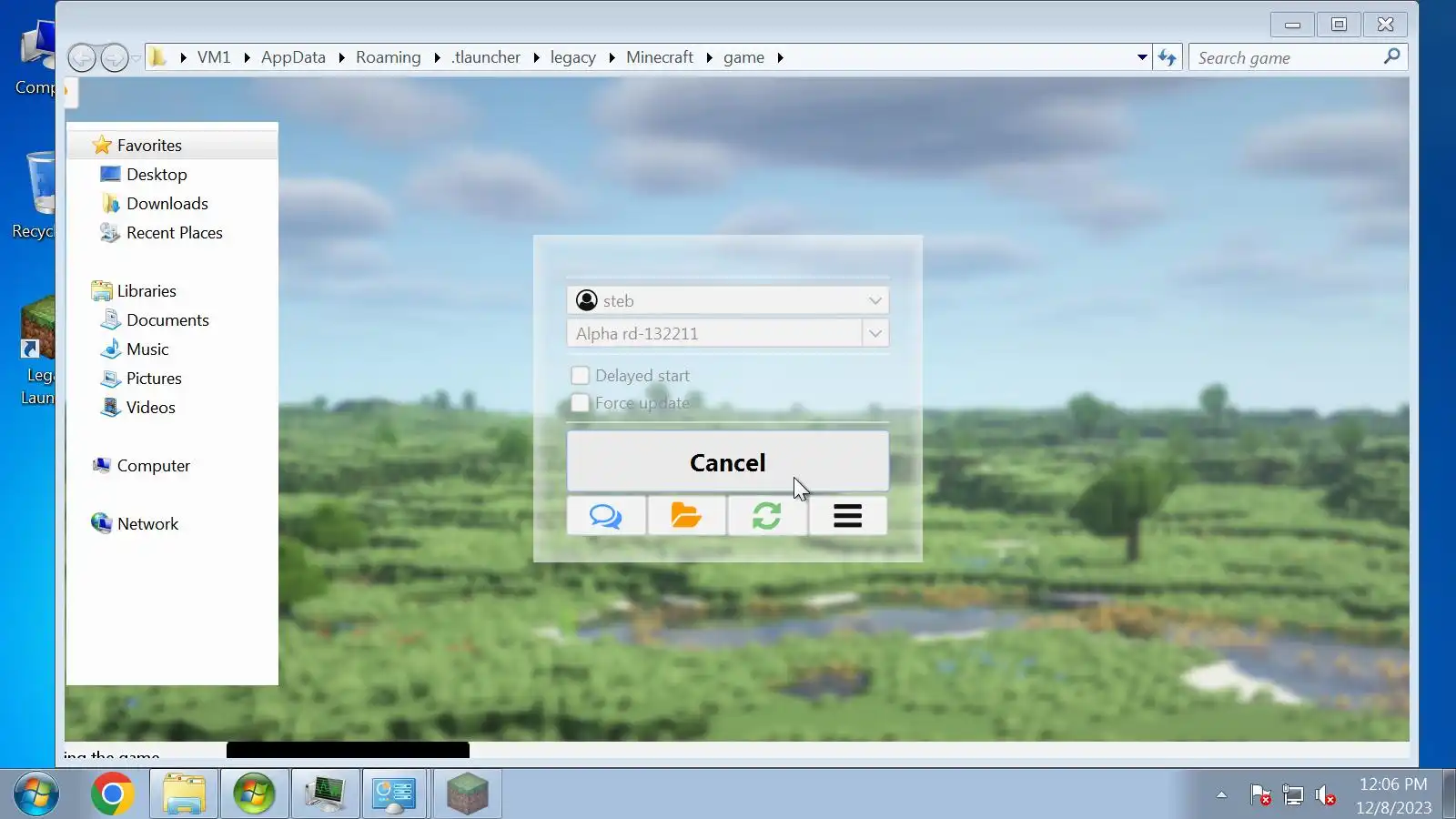Select the Computer desktop icon

tap(35, 60)
